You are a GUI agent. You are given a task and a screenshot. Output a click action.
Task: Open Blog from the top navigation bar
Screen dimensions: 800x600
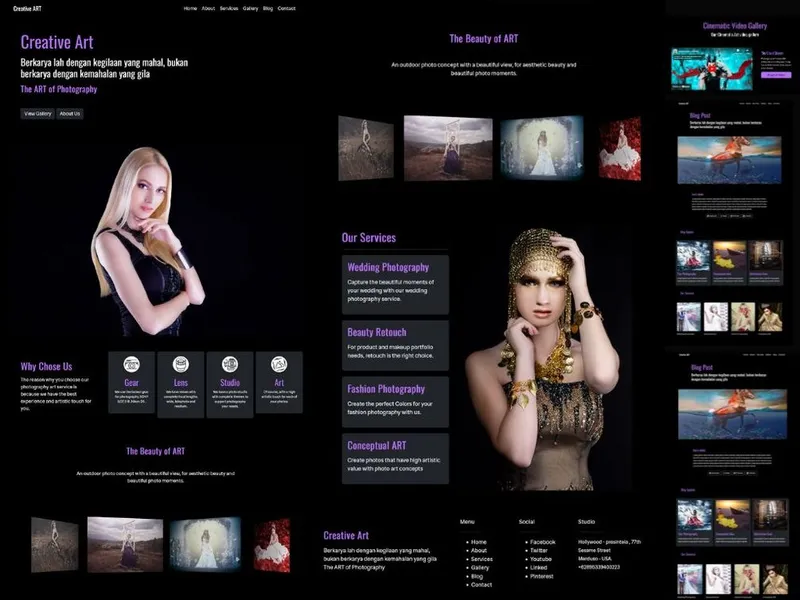point(267,8)
